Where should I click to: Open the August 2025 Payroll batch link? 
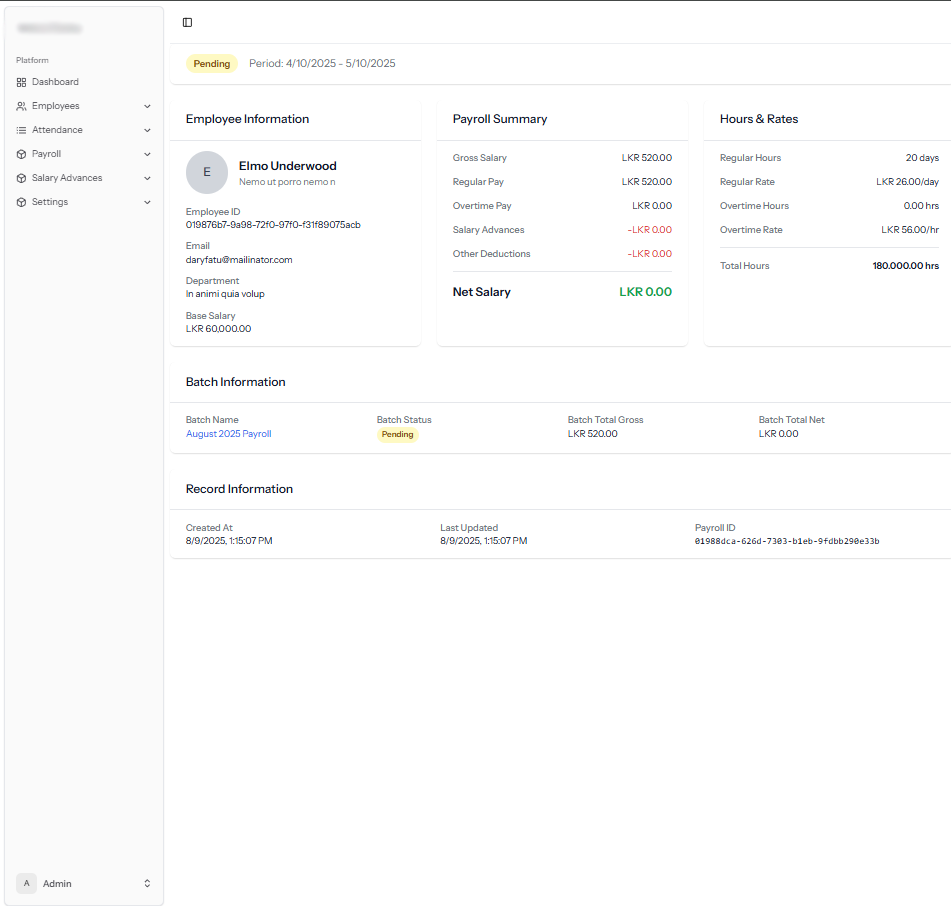coord(229,434)
